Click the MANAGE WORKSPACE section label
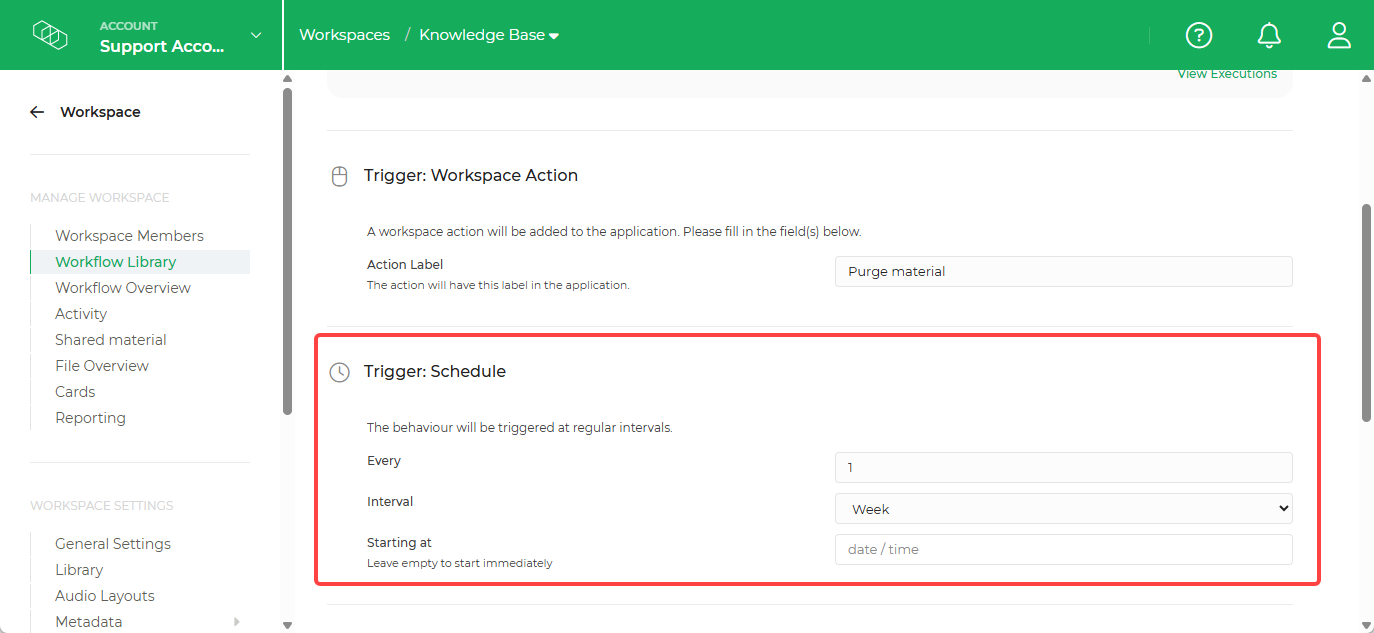The height and width of the screenshot is (633, 1374). [x=100, y=198]
